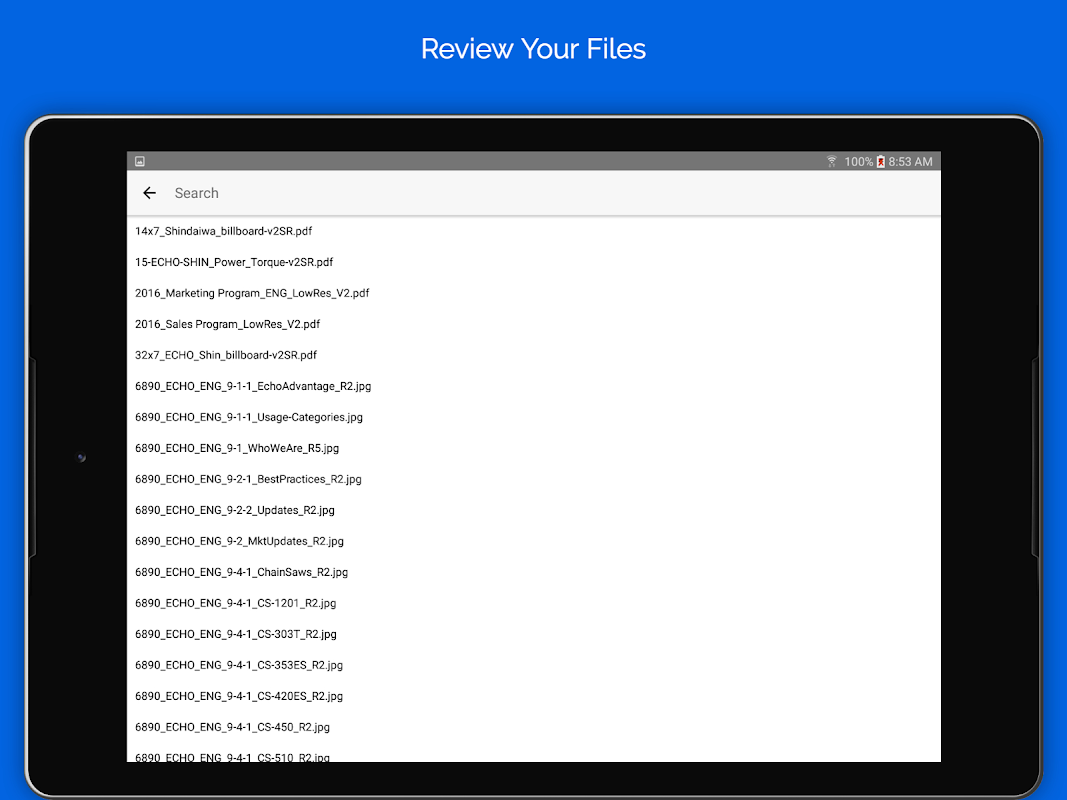1067x800 pixels.
Task: Tap the back arrow in search bar
Action: click(x=150, y=193)
